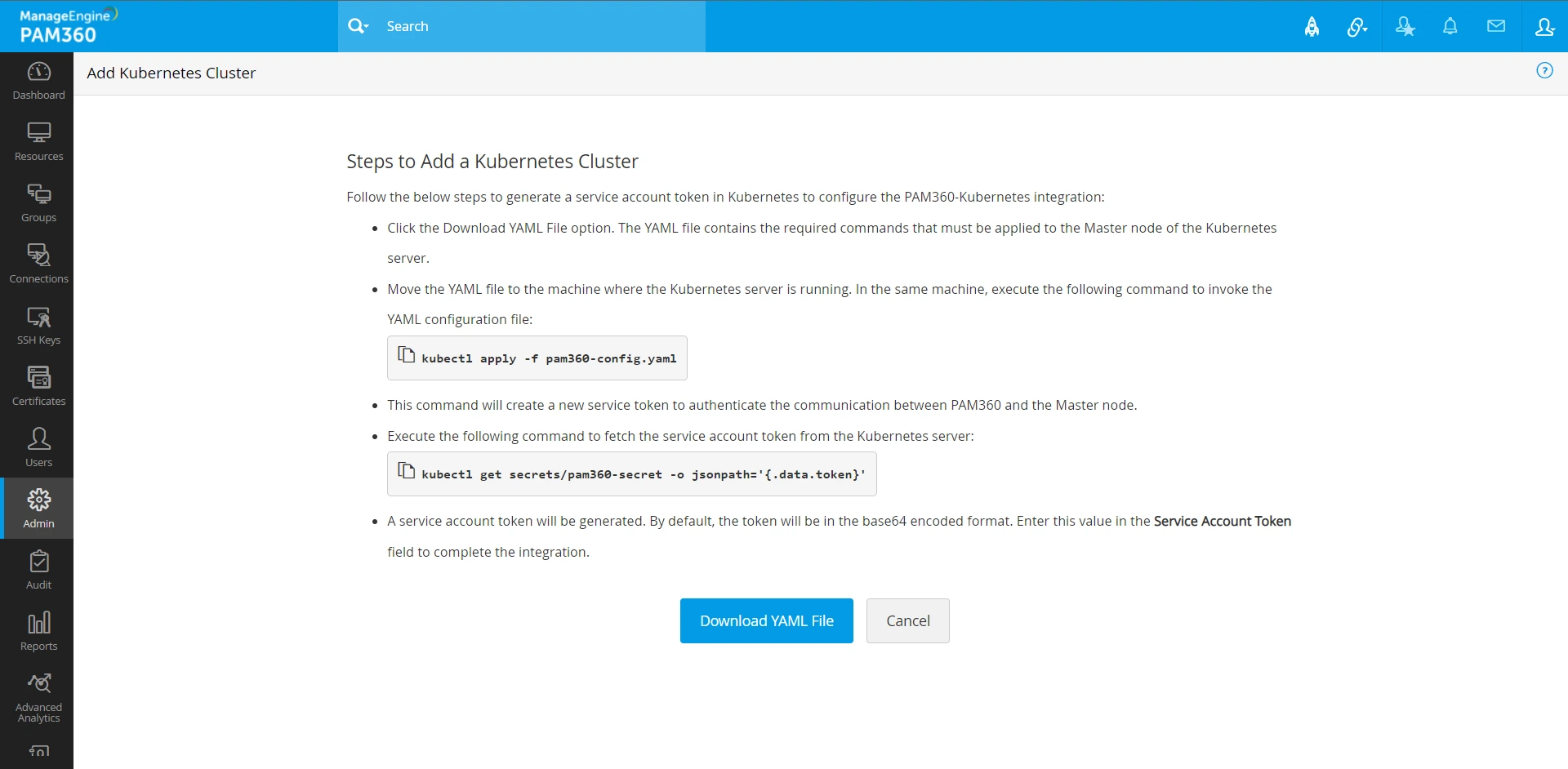The height and width of the screenshot is (769, 1568).
Task: Open Advanced Analytics in the sidebar
Action: click(38, 698)
